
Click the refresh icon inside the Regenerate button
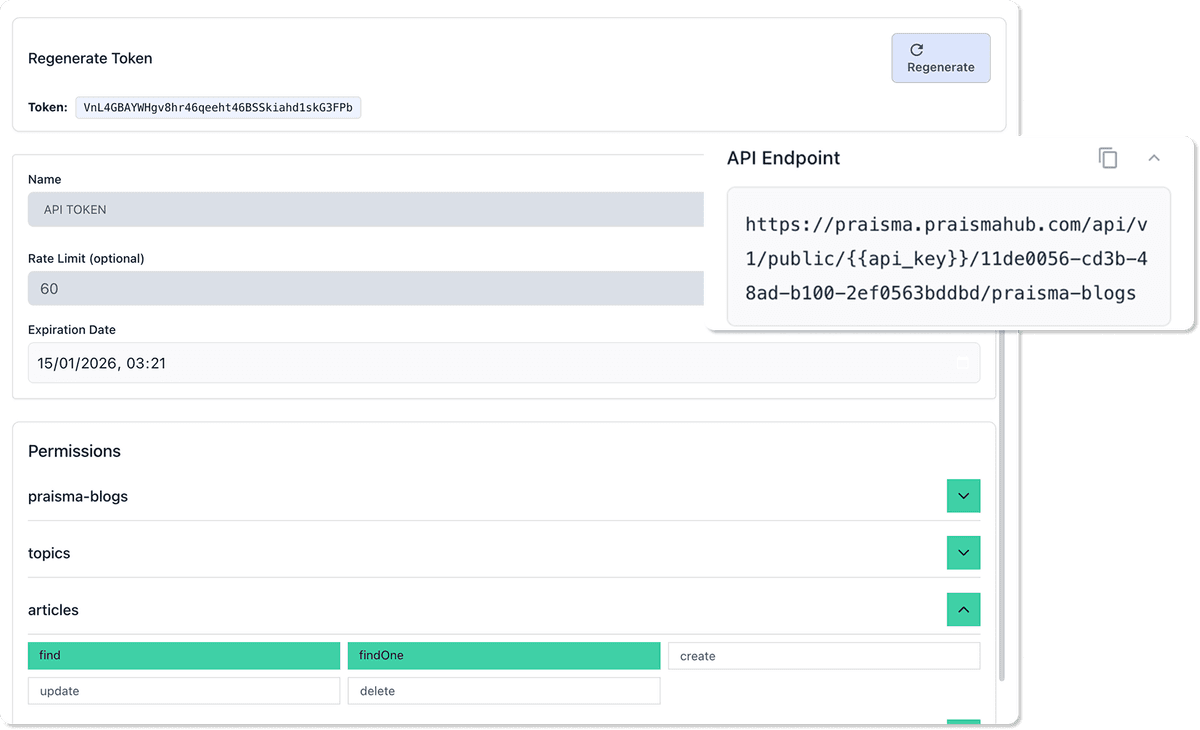point(918,49)
